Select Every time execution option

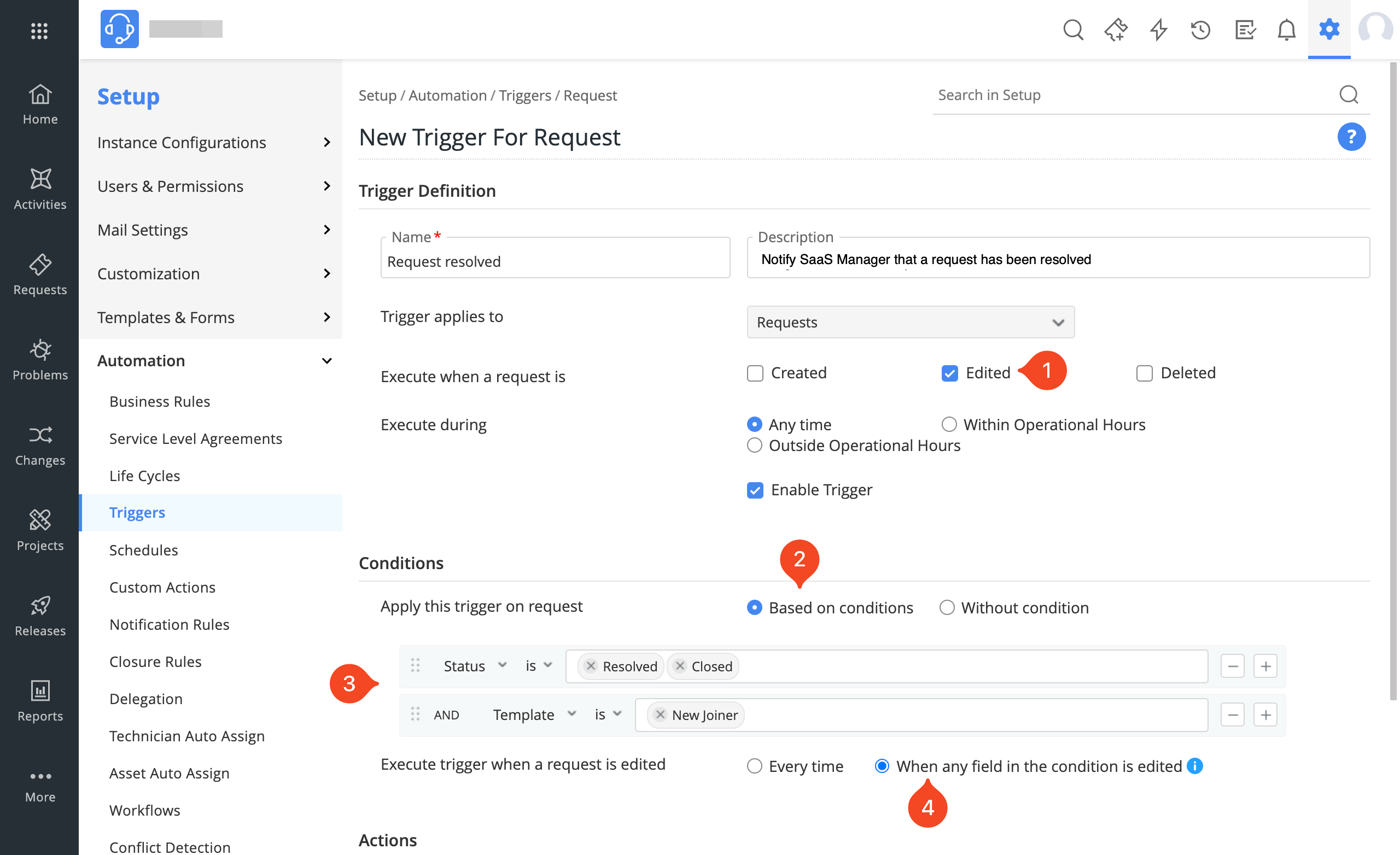[x=754, y=766]
